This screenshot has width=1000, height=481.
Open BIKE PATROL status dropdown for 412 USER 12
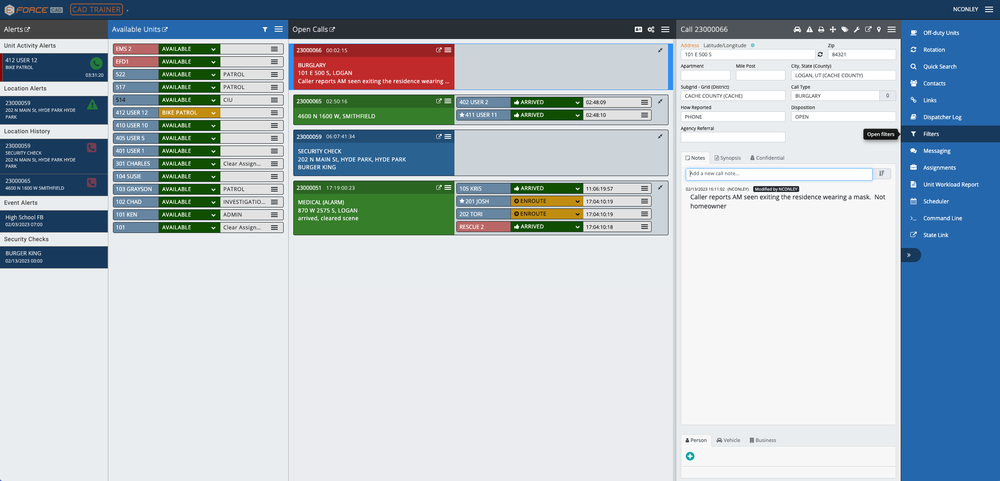click(x=189, y=113)
